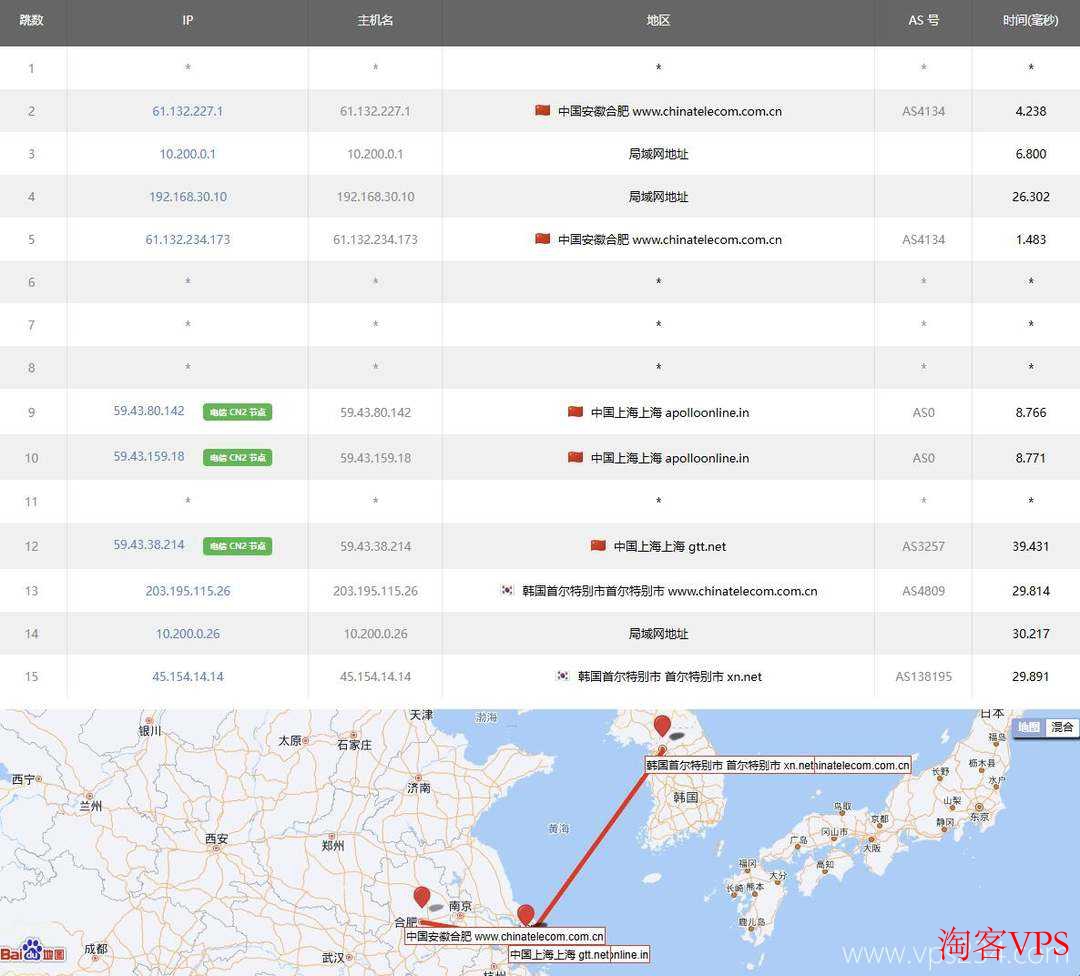Open IP link 61.132.234.173
This screenshot has height=976, width=1080.
[x=187, y=240]
